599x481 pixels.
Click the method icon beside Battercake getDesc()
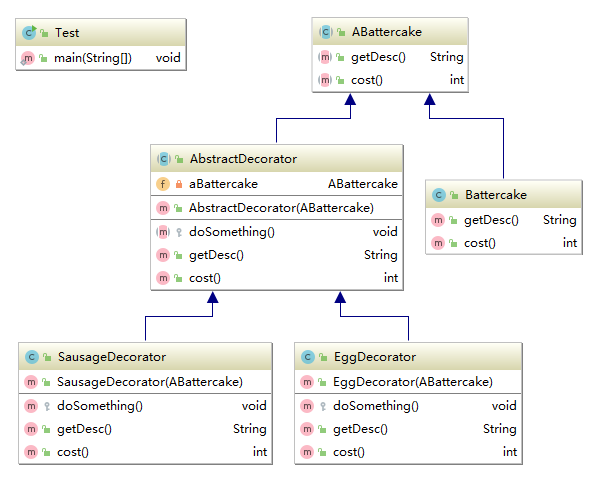tap(438, 220)
